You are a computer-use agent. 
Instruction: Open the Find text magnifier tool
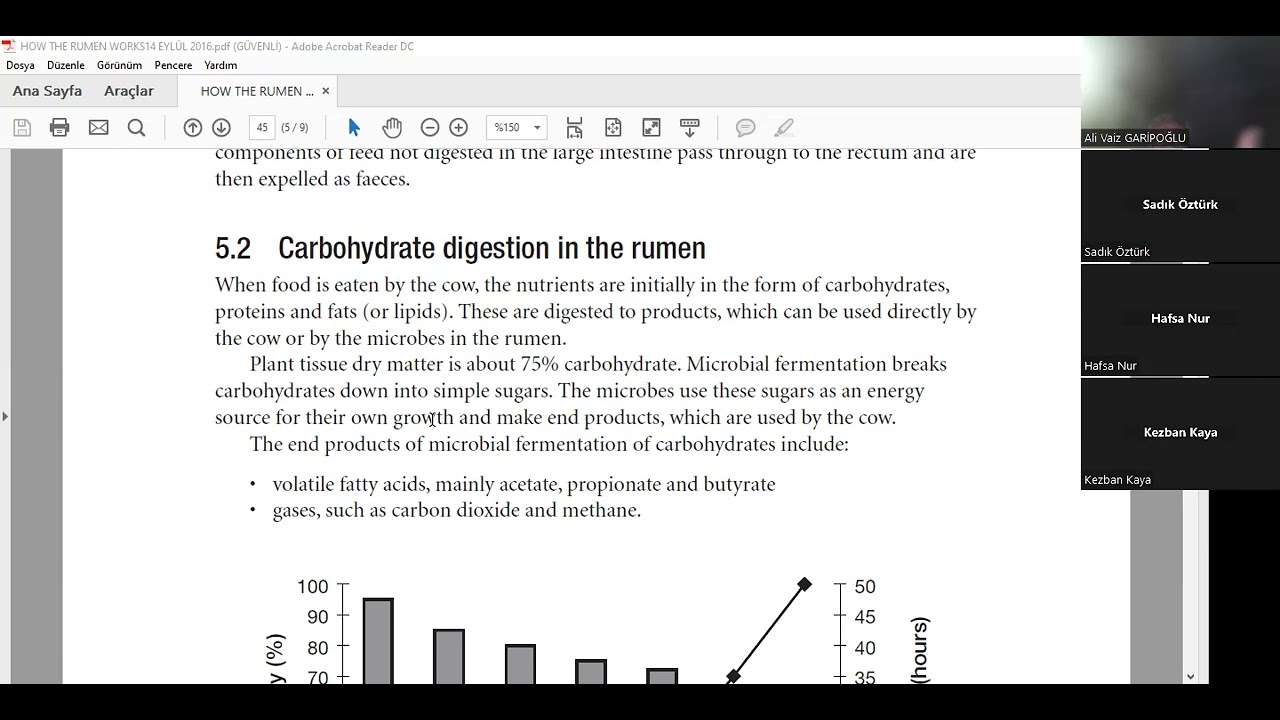pyautogui.click(x=137, y=127)
